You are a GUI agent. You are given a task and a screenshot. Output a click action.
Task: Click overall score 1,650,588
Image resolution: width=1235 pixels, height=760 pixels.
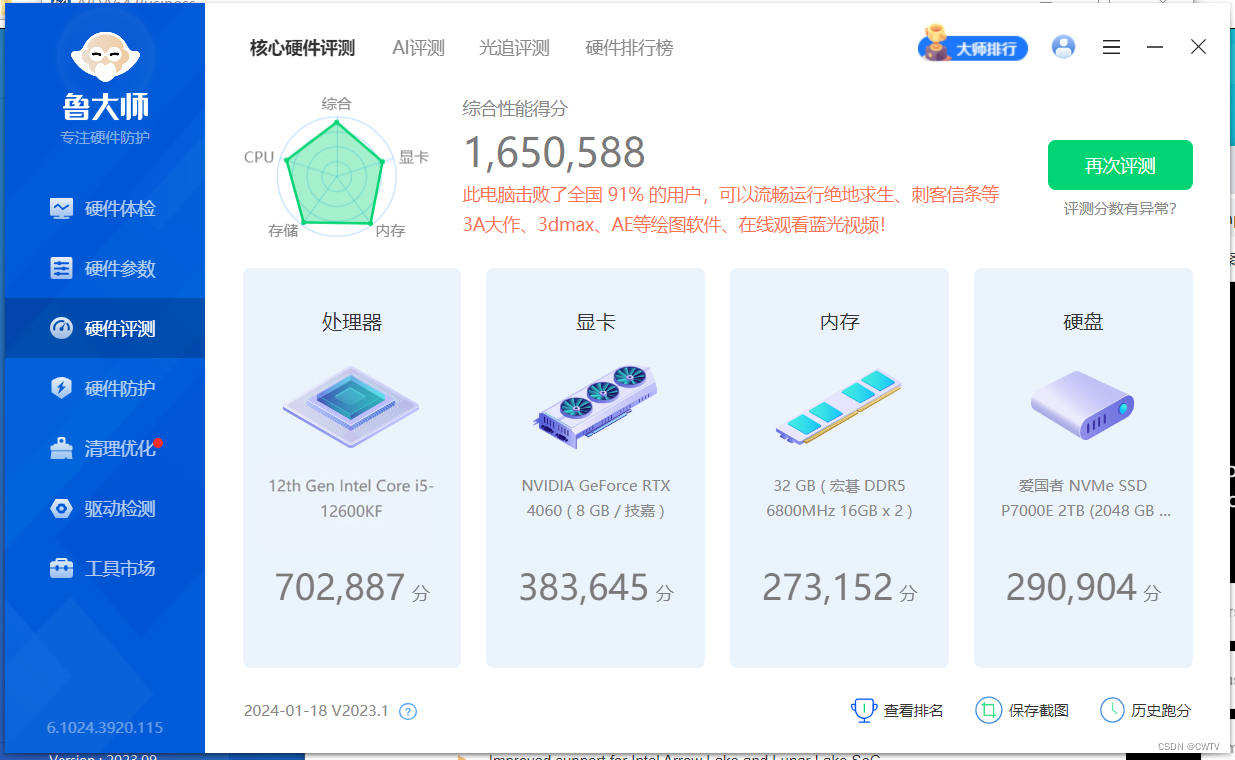point(554,153)
